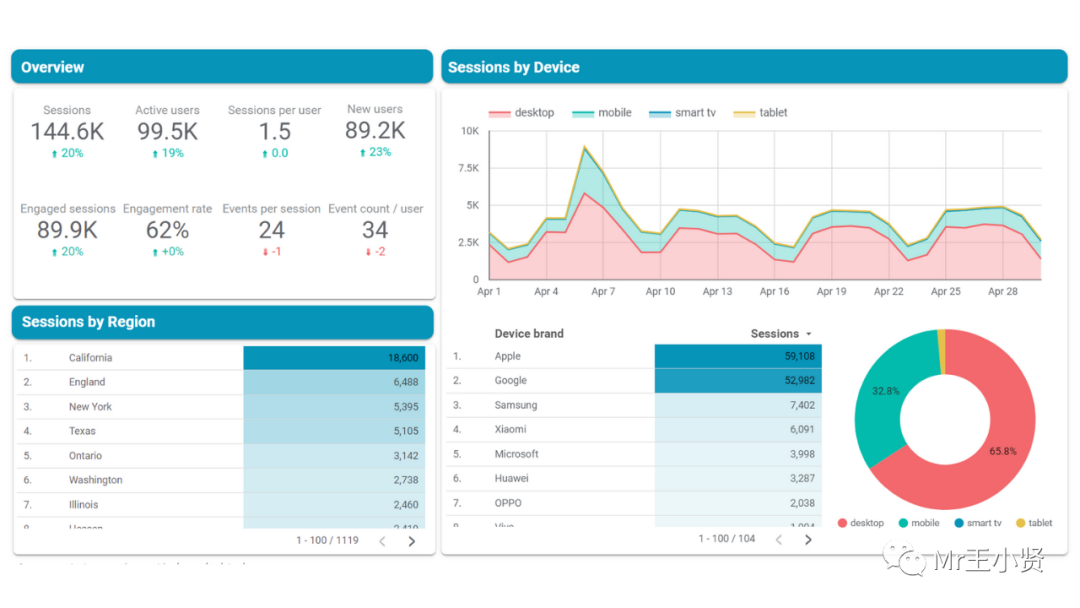Viewport: 1080px width, 608px height.
Task: Click the 7,402 sessions value for Samsung
Action: coord(802,405)
